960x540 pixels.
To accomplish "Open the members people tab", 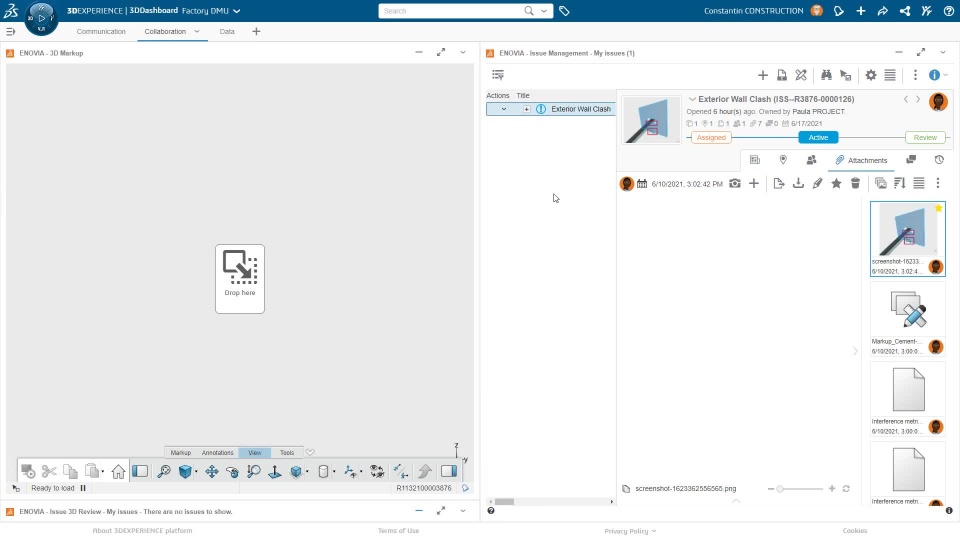I will click(811, 160).
